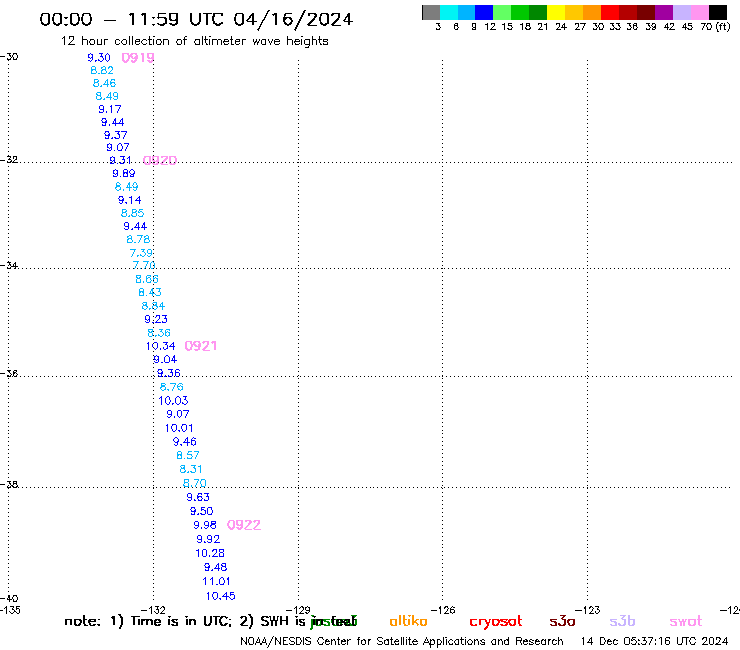Click the 9.63 wave height value
The width and height of the screenshot is (740, 650).
click(198, 497)
